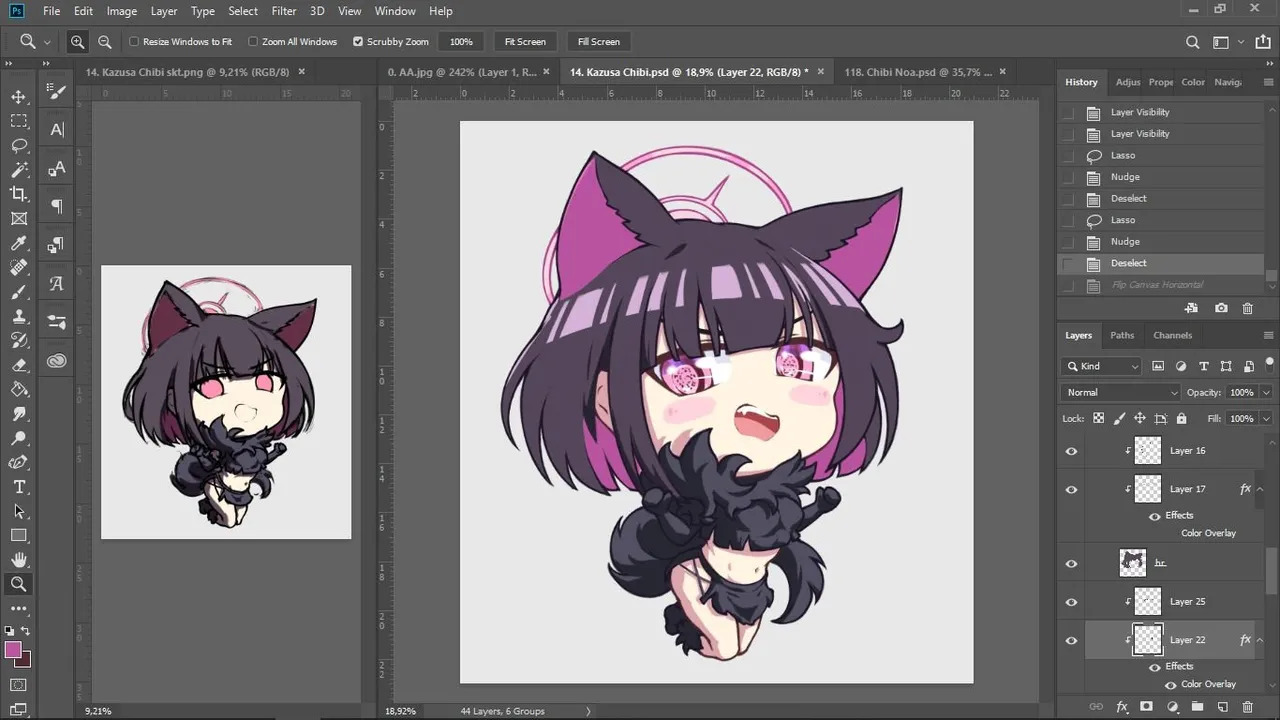Image resolution: width=1280 pixels, height=720 pixels.
Task: Collapse Layer 17 effects list
Action: tap(1260, 489)
